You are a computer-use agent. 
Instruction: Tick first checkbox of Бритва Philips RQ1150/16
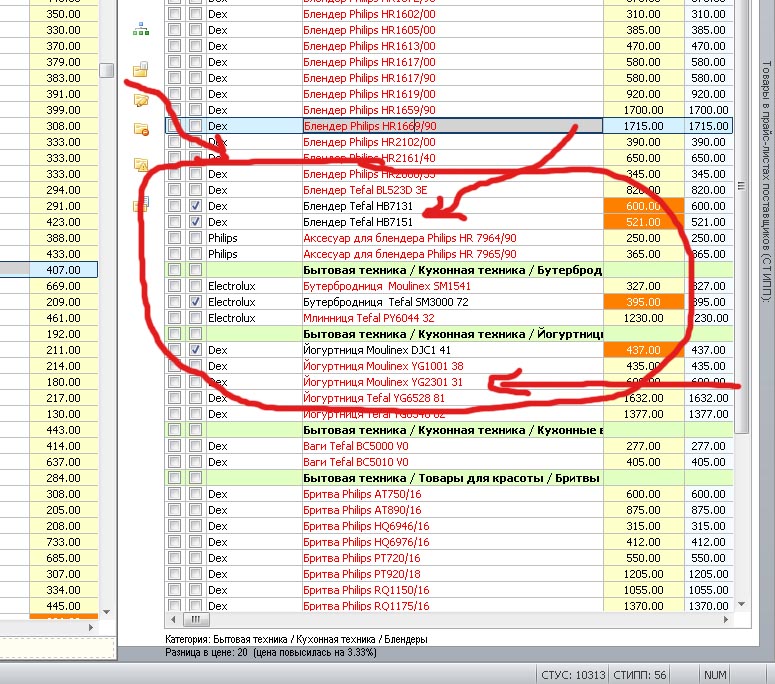coord(174,590)
